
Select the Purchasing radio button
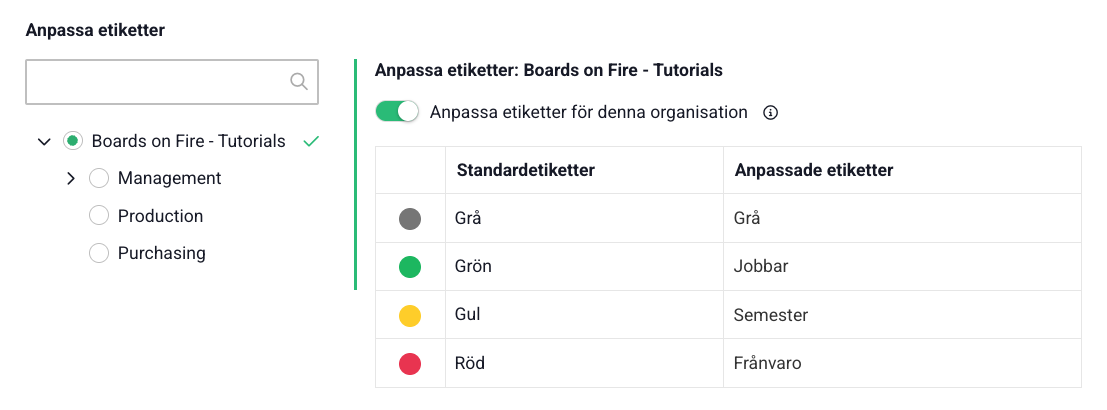tap(98, 253)
